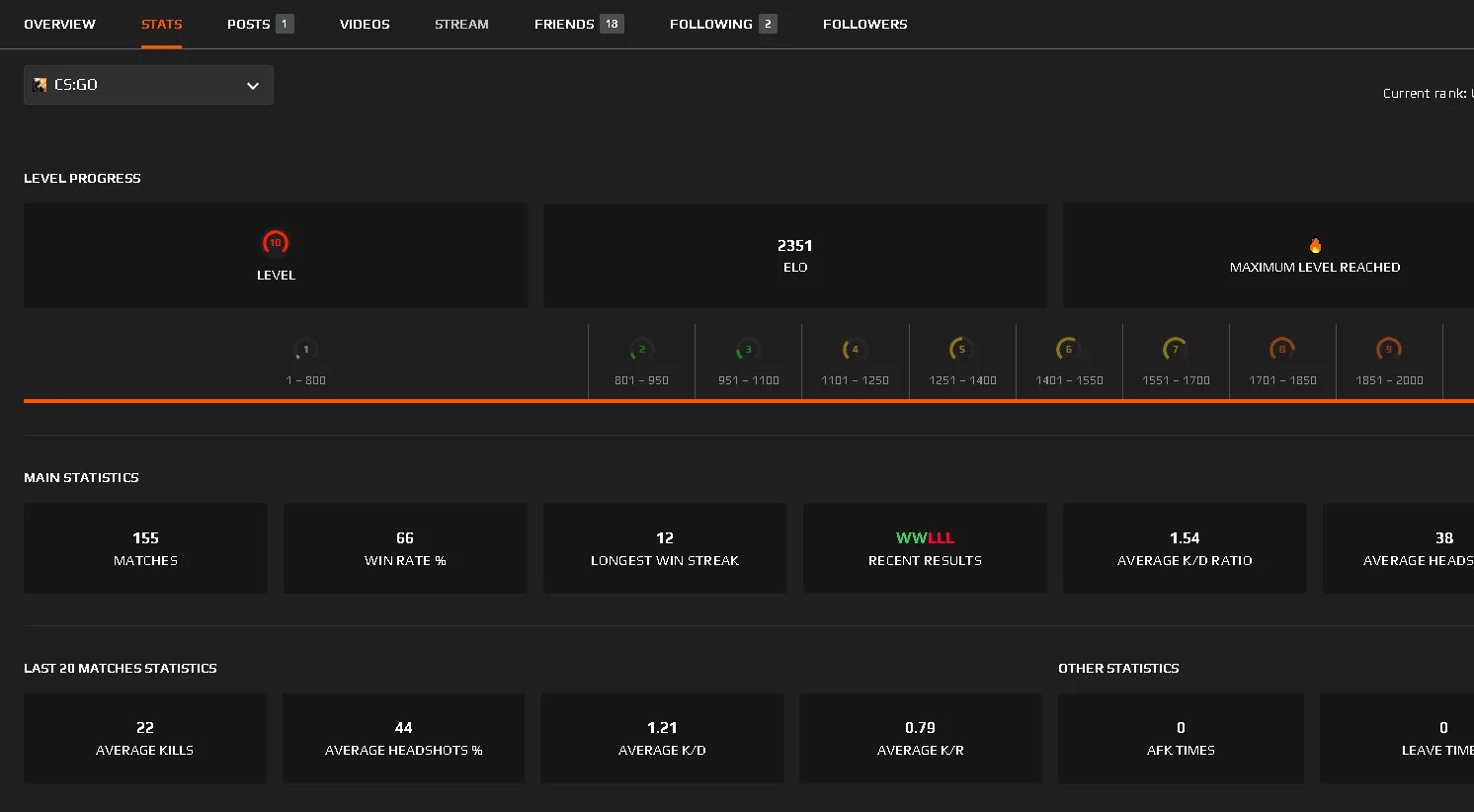
Task: Click the Friends count badge 18
Action: 612,24
